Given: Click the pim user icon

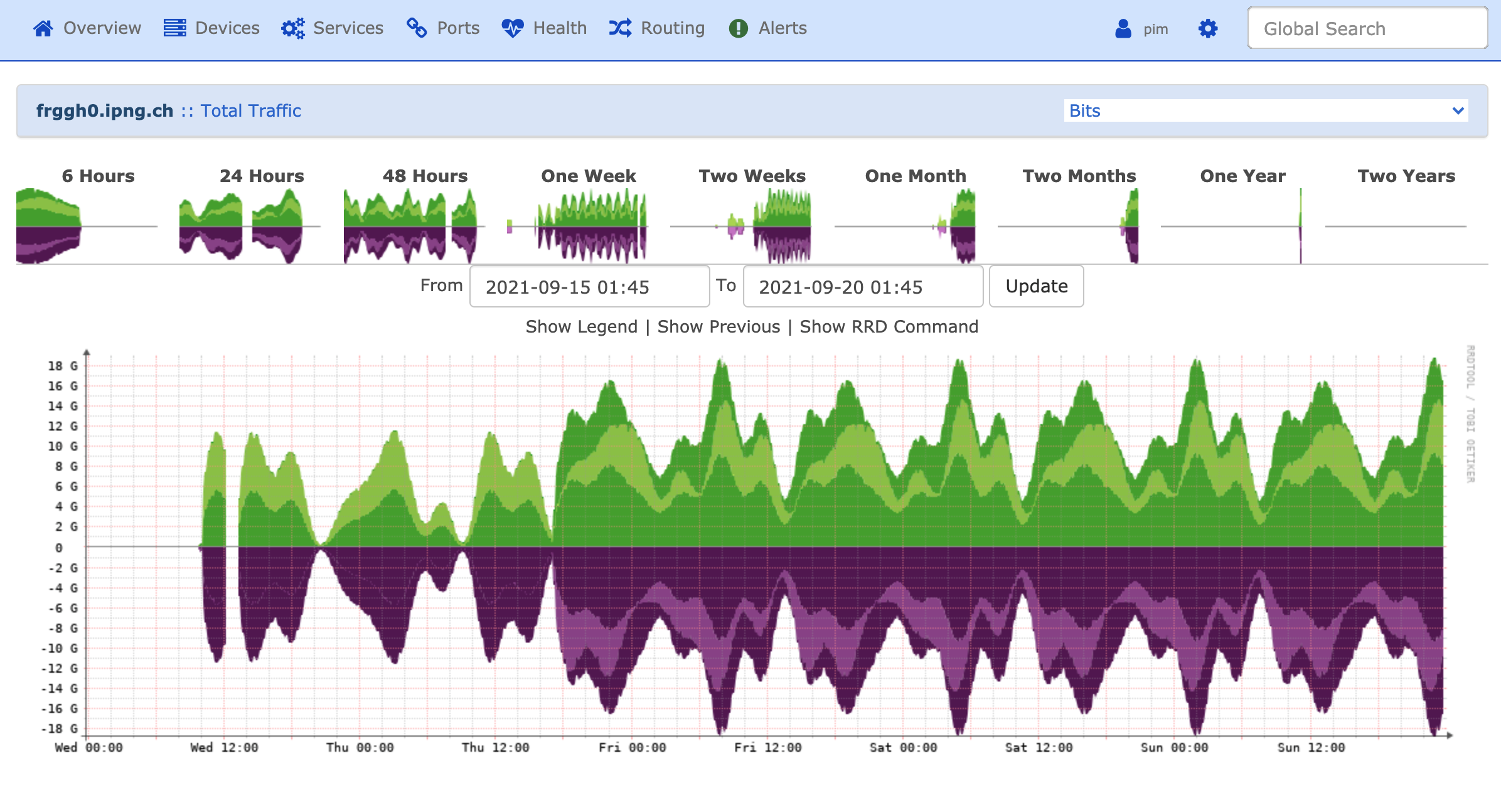Looking at the screenshot, I should [1123, 29].
